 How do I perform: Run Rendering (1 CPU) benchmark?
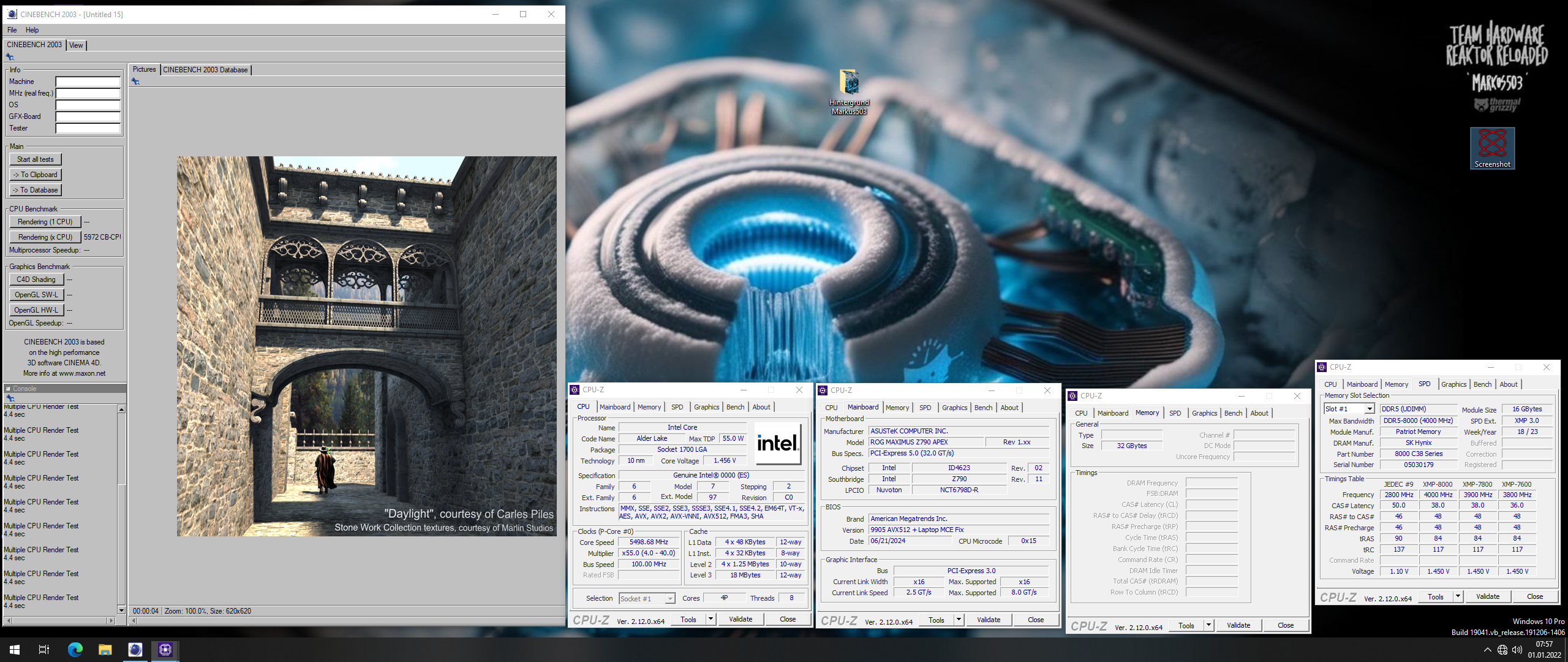coord(45,222)
